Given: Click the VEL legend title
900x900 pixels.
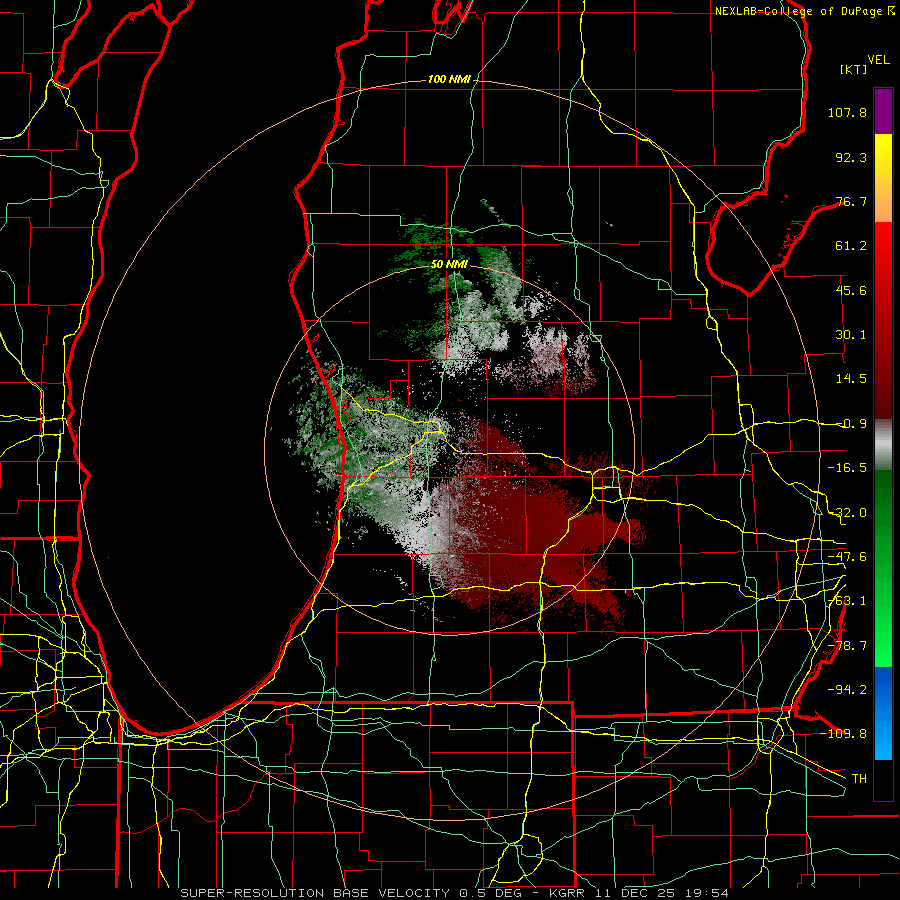Looking at the screenshot, I should (879, 60).
